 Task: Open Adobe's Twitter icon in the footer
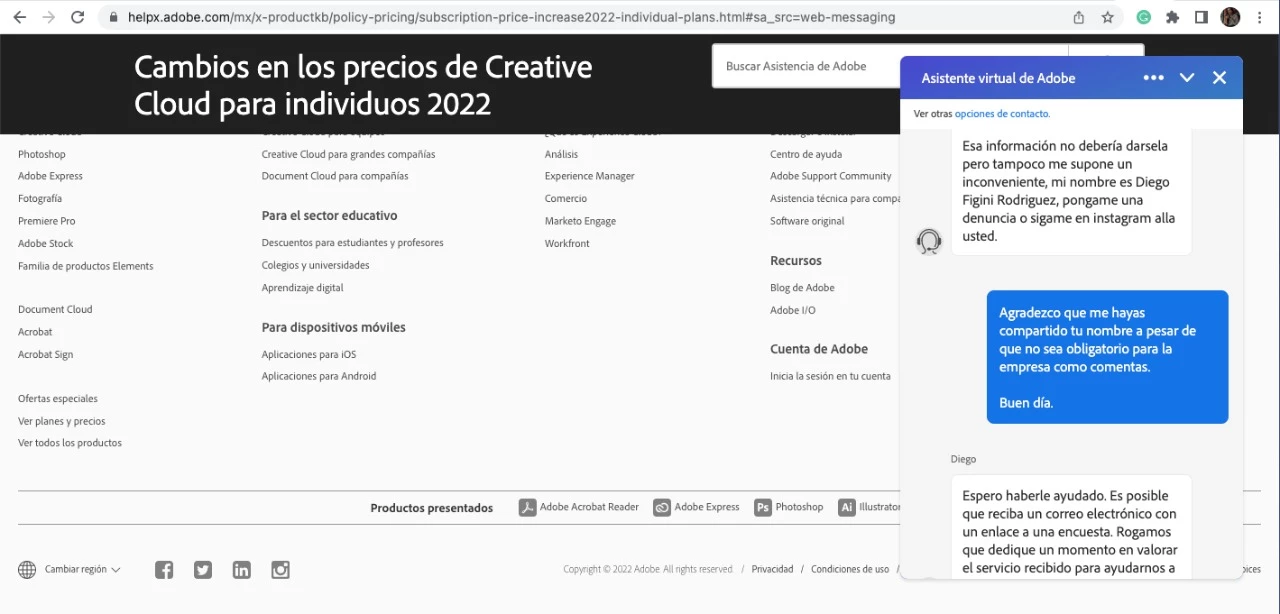pyautogui.click(x=203, y=570)
